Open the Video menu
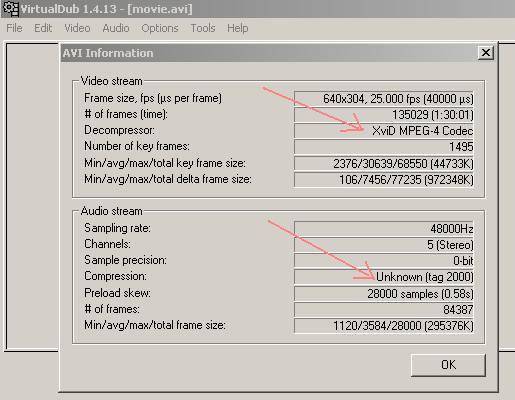 coord(77,28)
